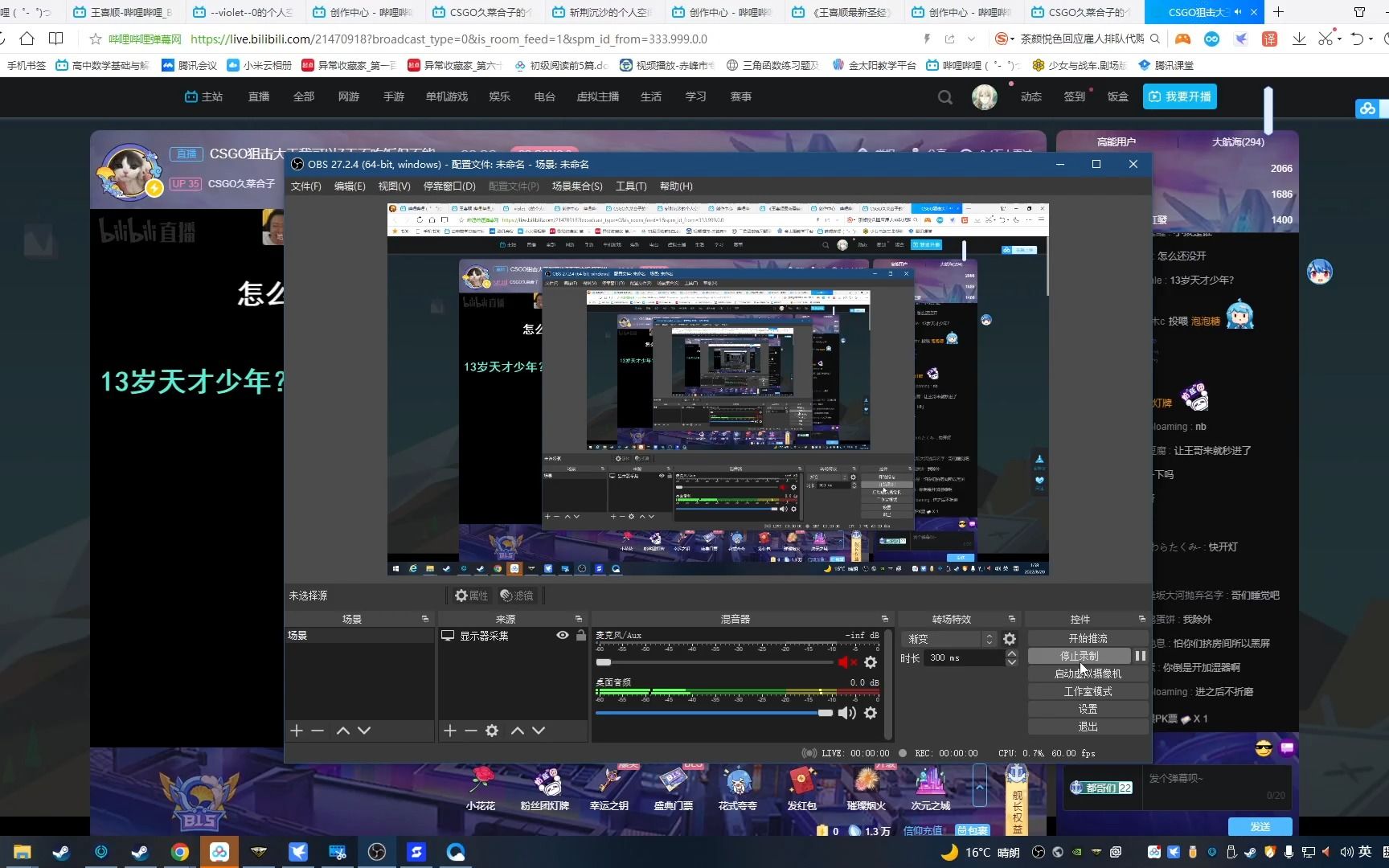Screen dimensions: 1389x868
Task: Open the 场景集合(S) menu
Action: (x=577, y=186)
